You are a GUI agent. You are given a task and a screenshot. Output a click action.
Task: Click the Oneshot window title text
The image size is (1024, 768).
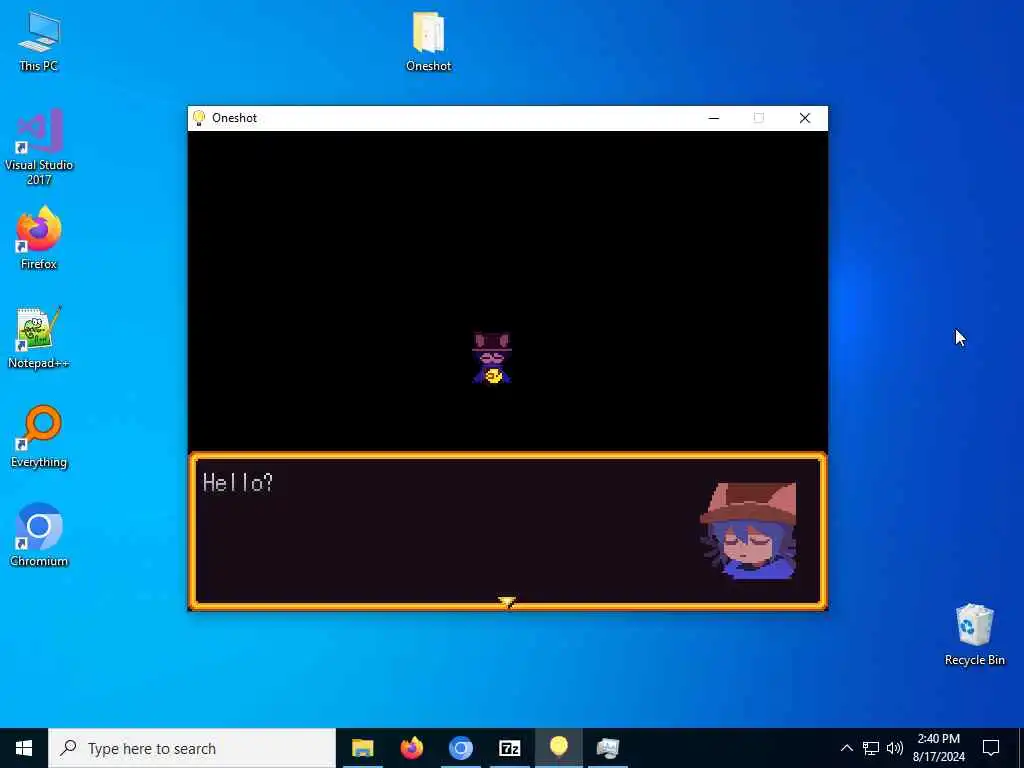click(x=234, y=118)
